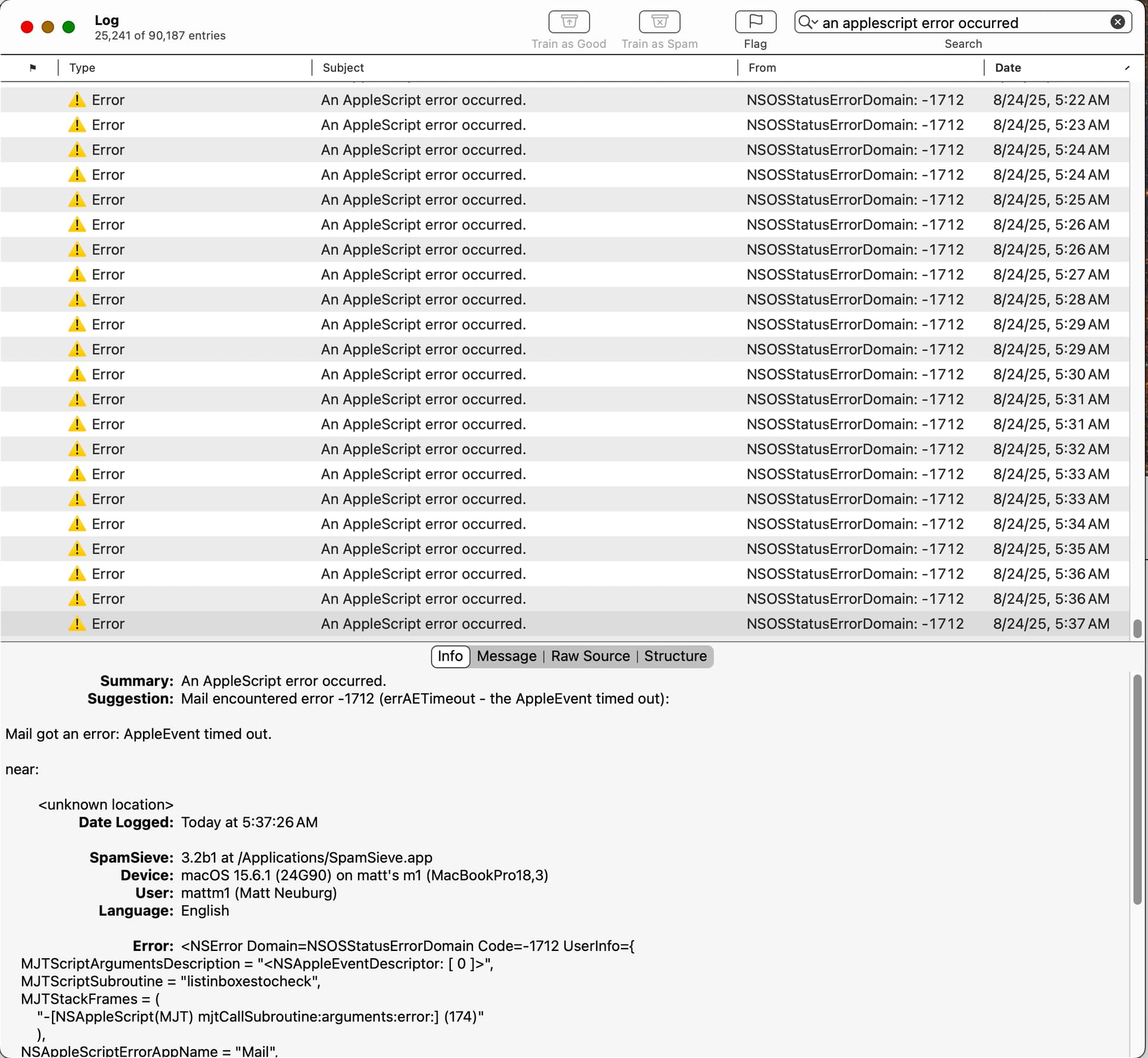Viewport: 1148px width, 1058px height.
Task: Click the Train as Good toolbar icon
Action: 569,22
